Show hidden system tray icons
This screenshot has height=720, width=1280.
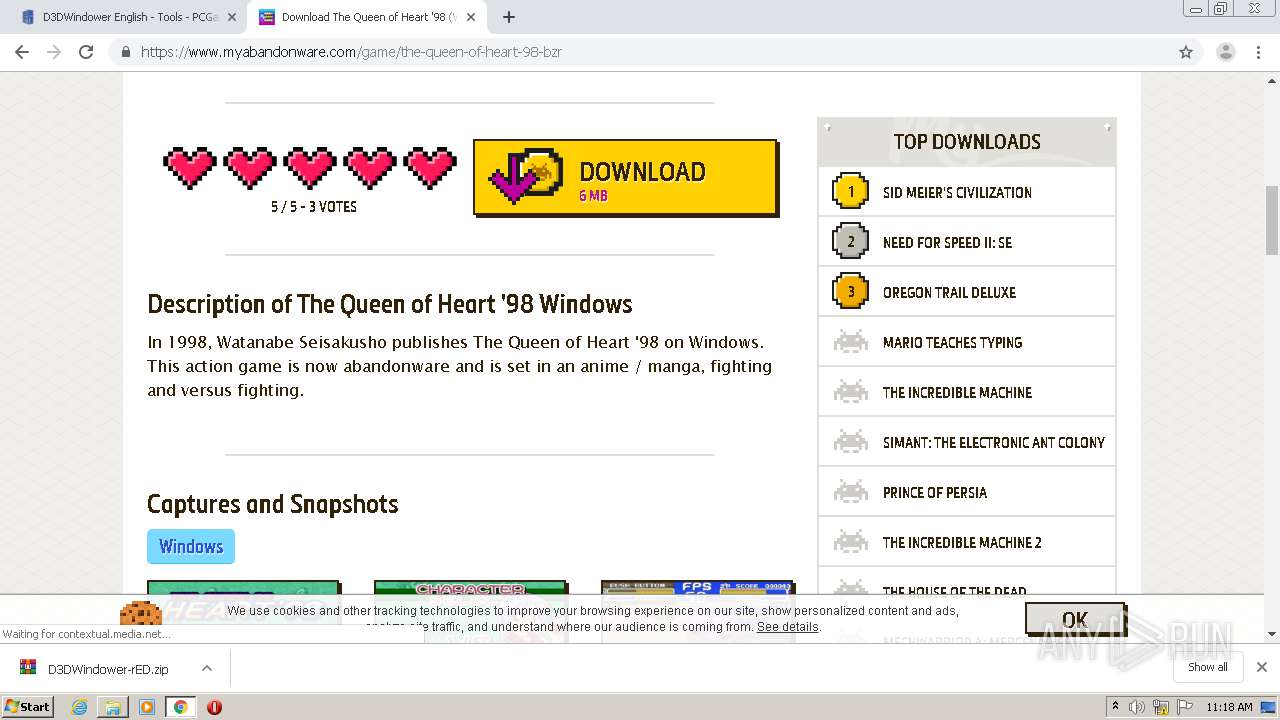click(x=1115, y=707)
